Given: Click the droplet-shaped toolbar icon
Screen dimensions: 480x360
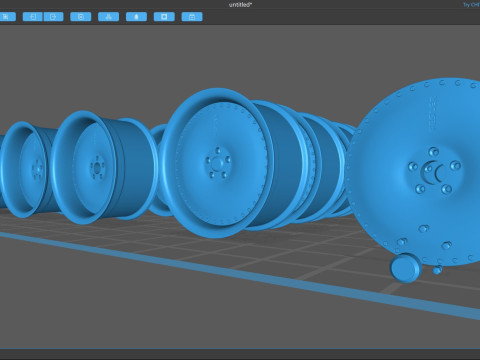Looking at the screenshot, I should point(136,17).
